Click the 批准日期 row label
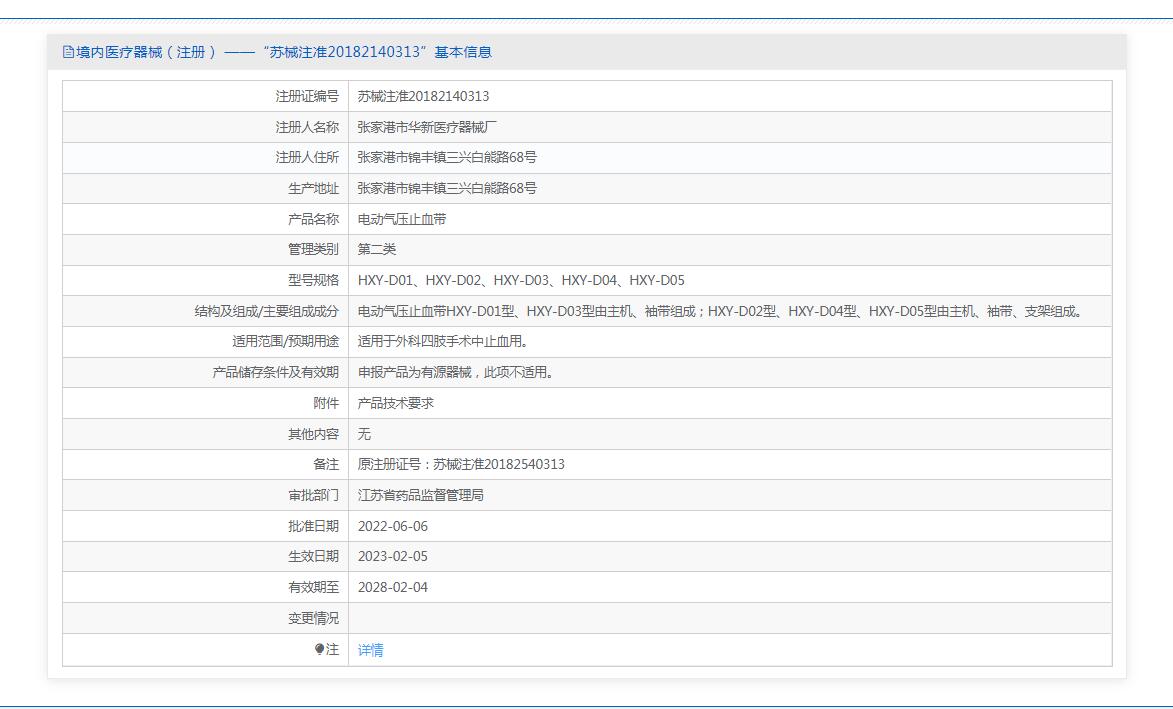Viewport: 1173px width, 709px height. click(313, 527)
